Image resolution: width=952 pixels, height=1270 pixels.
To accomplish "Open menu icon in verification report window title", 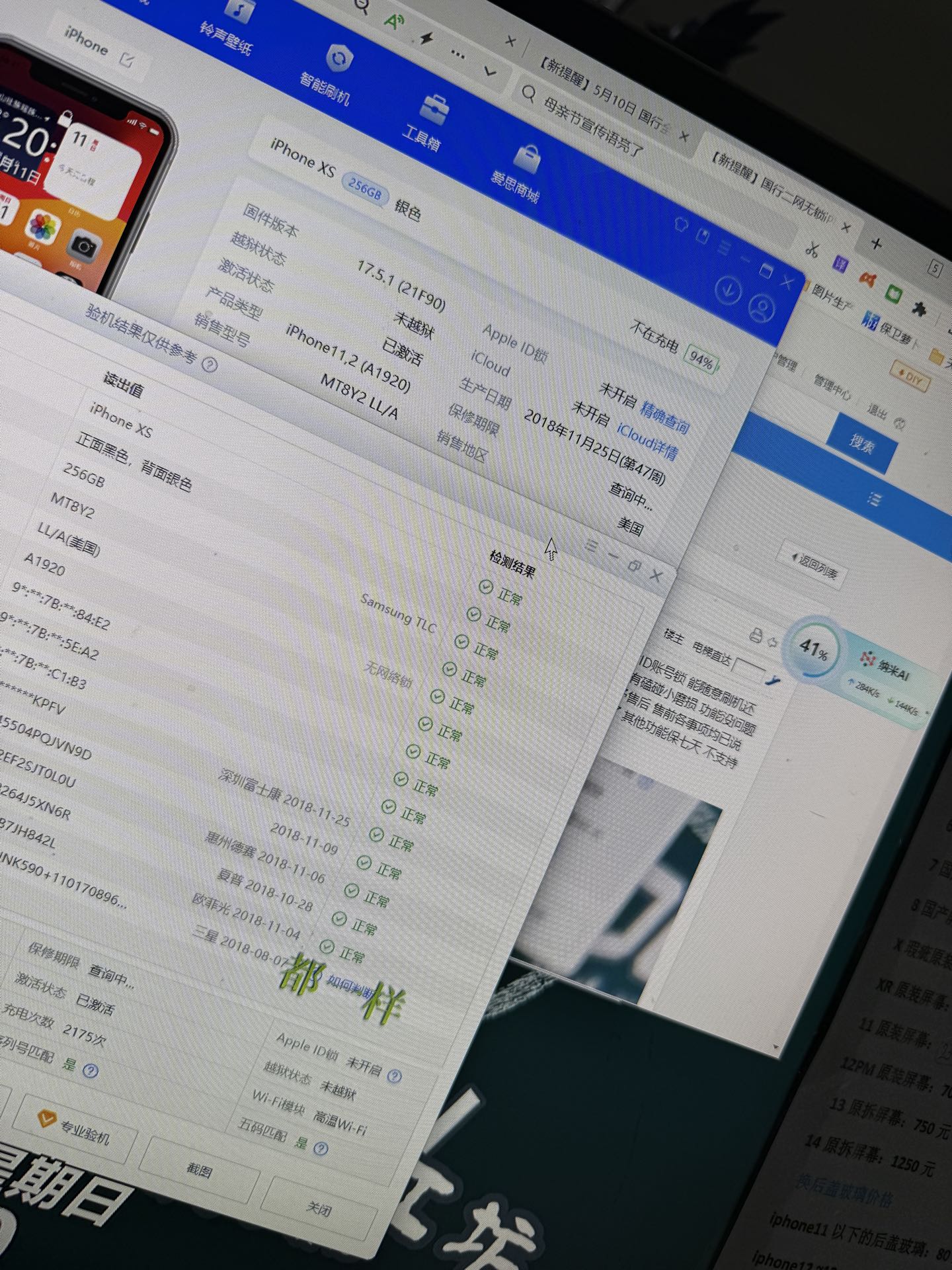I will click(x=591, y=545).
